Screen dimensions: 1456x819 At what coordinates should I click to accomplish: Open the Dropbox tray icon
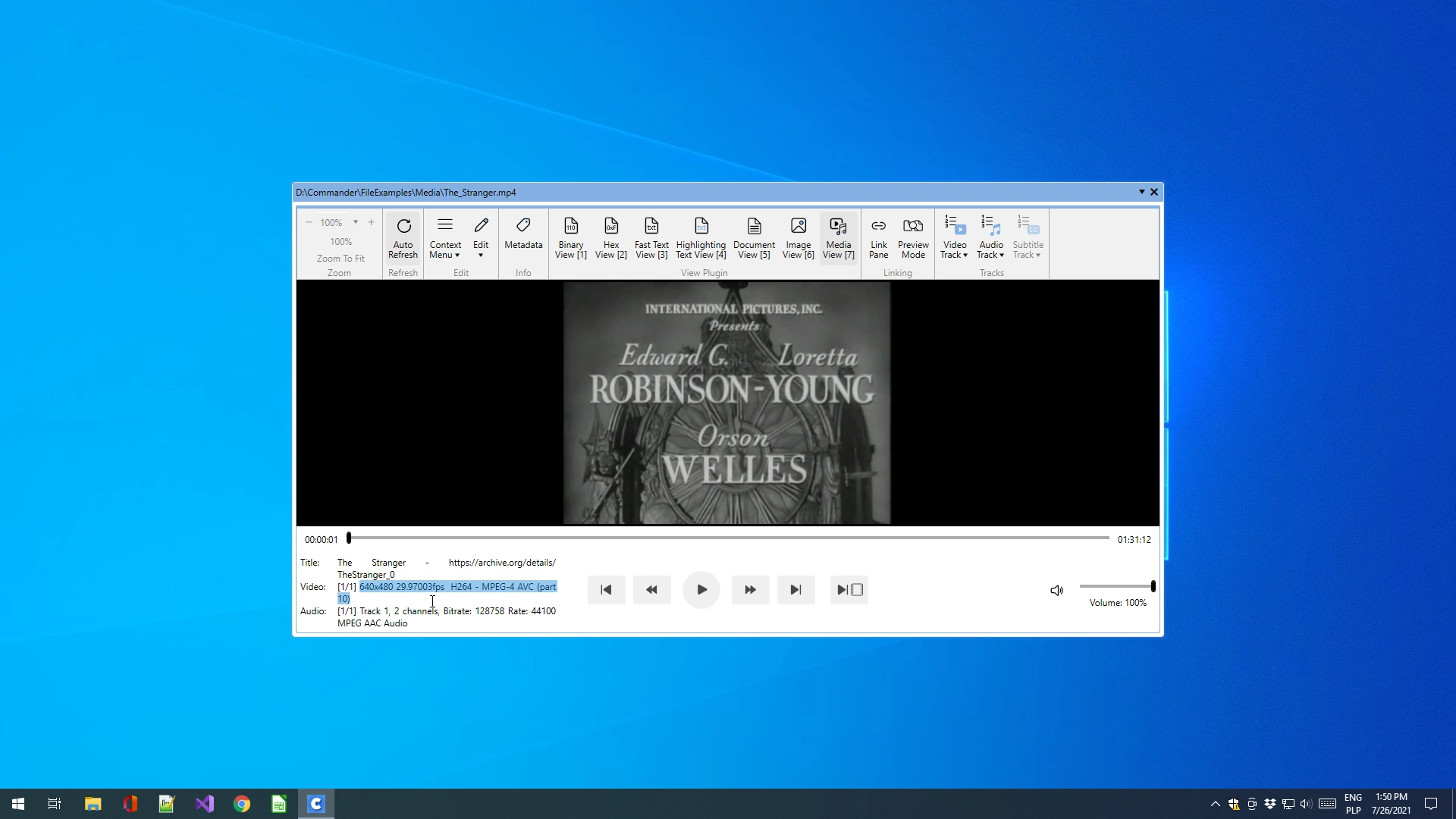coord(1269,804)
